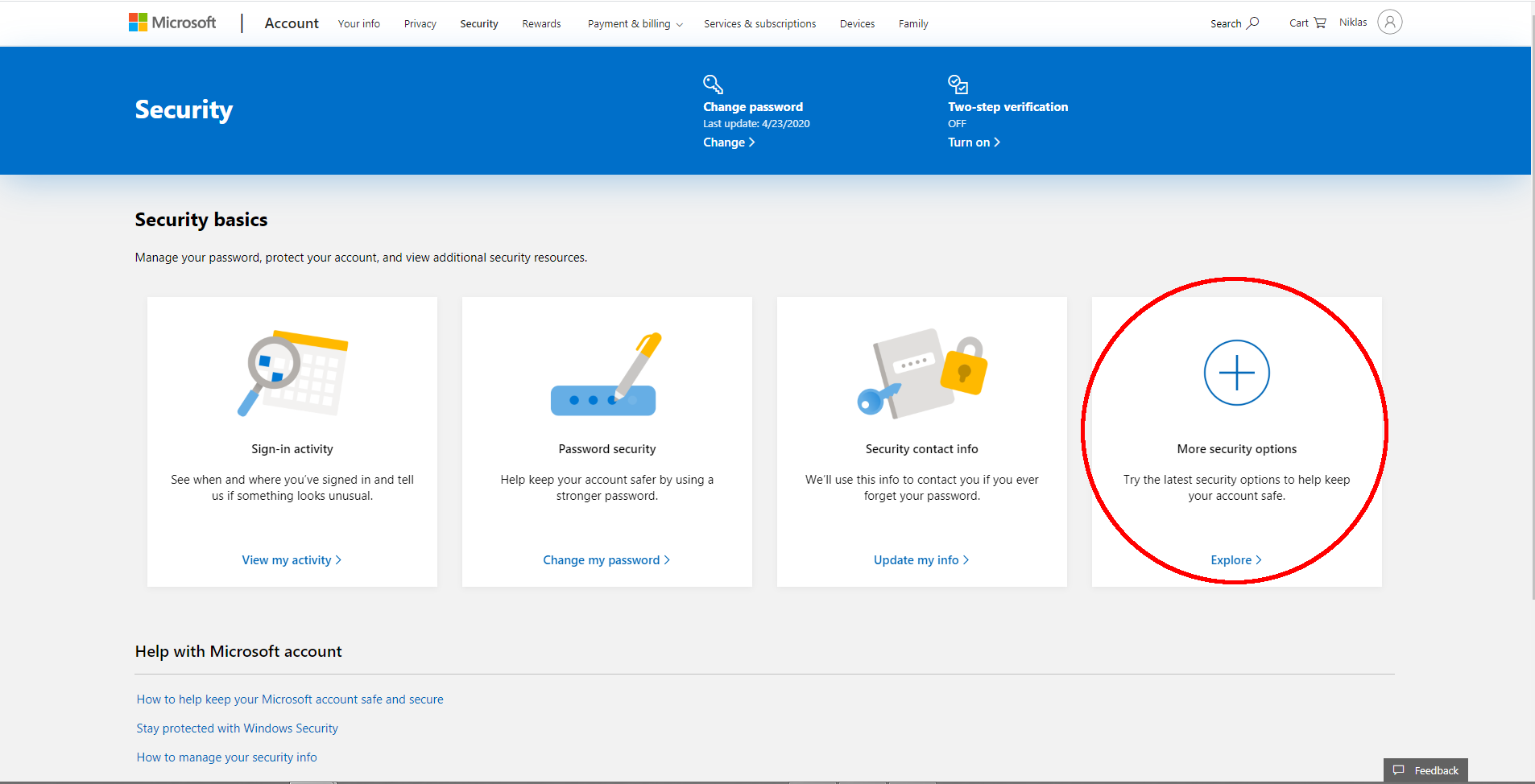This screenshot has width=1535, height=784.
Task: Click the More security options card title
Action: coord(1236,448)
